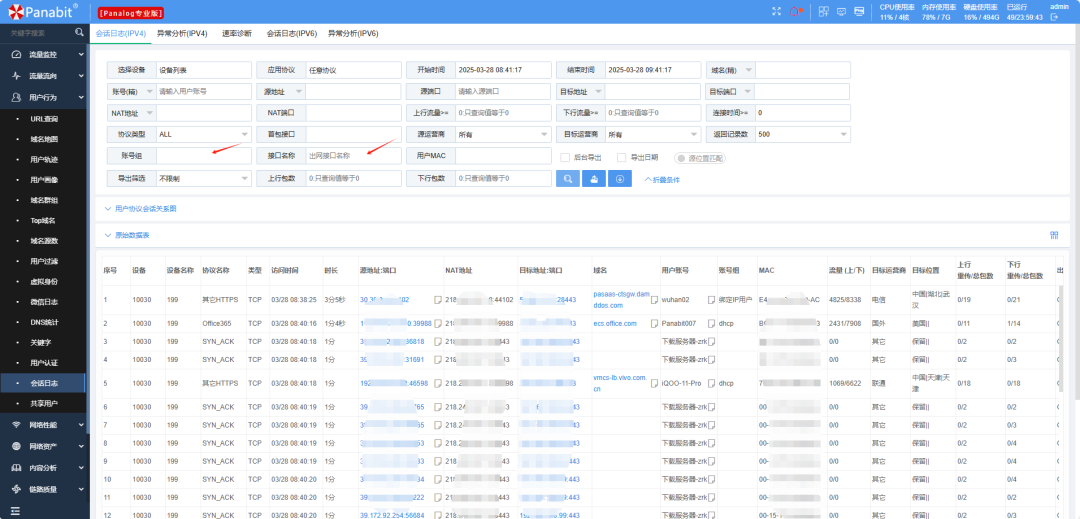The height and width of the screenshot is (519, 1080).
Task: Click the 网络资产 globe icon in the sidebar
Action: (16, 446)
